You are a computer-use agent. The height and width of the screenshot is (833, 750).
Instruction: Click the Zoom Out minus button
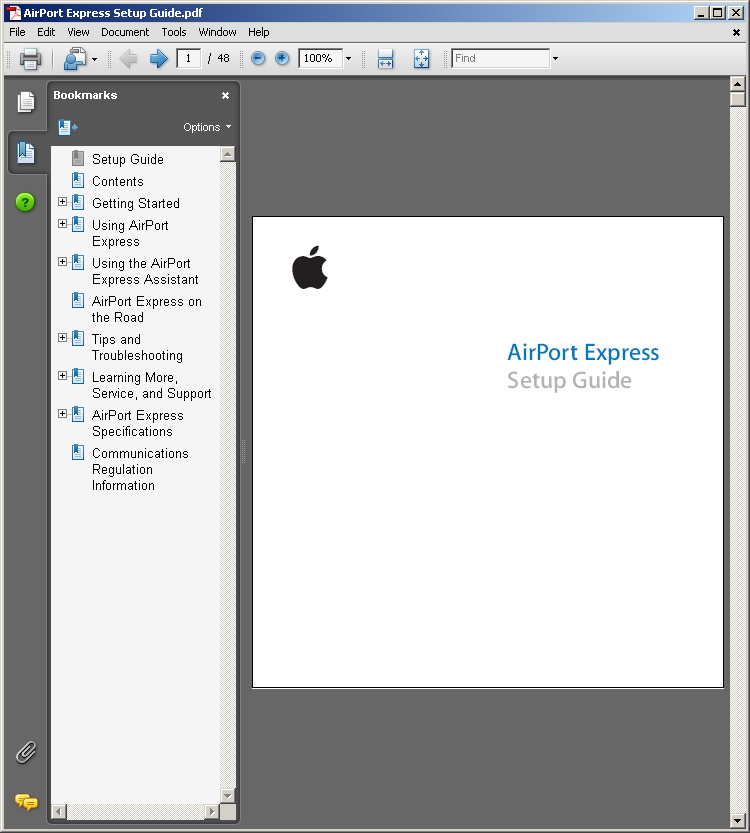[x=258, y=58]
